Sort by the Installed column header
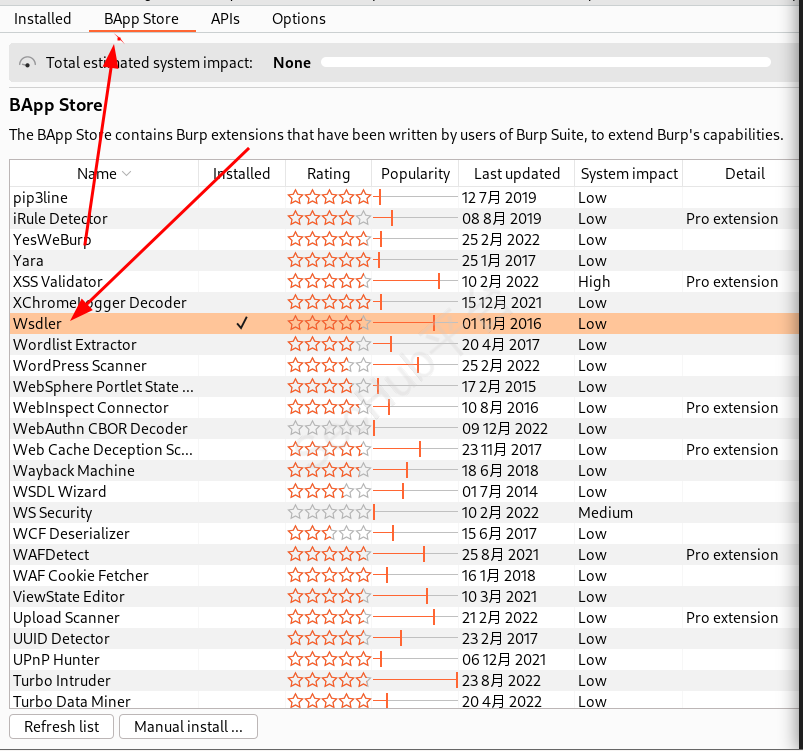This screenshot has width=803, height=751. pos(242,174)
